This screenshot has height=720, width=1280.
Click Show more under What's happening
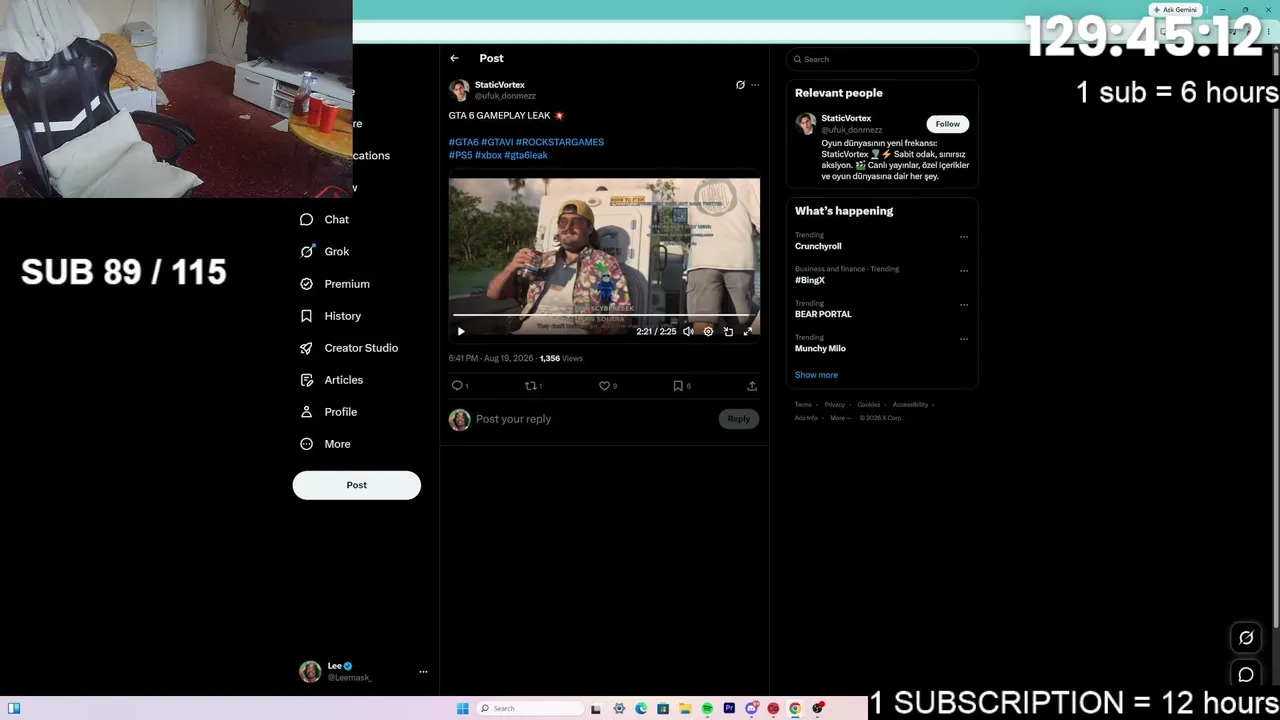pyautogui.click(x=816, y=375)
